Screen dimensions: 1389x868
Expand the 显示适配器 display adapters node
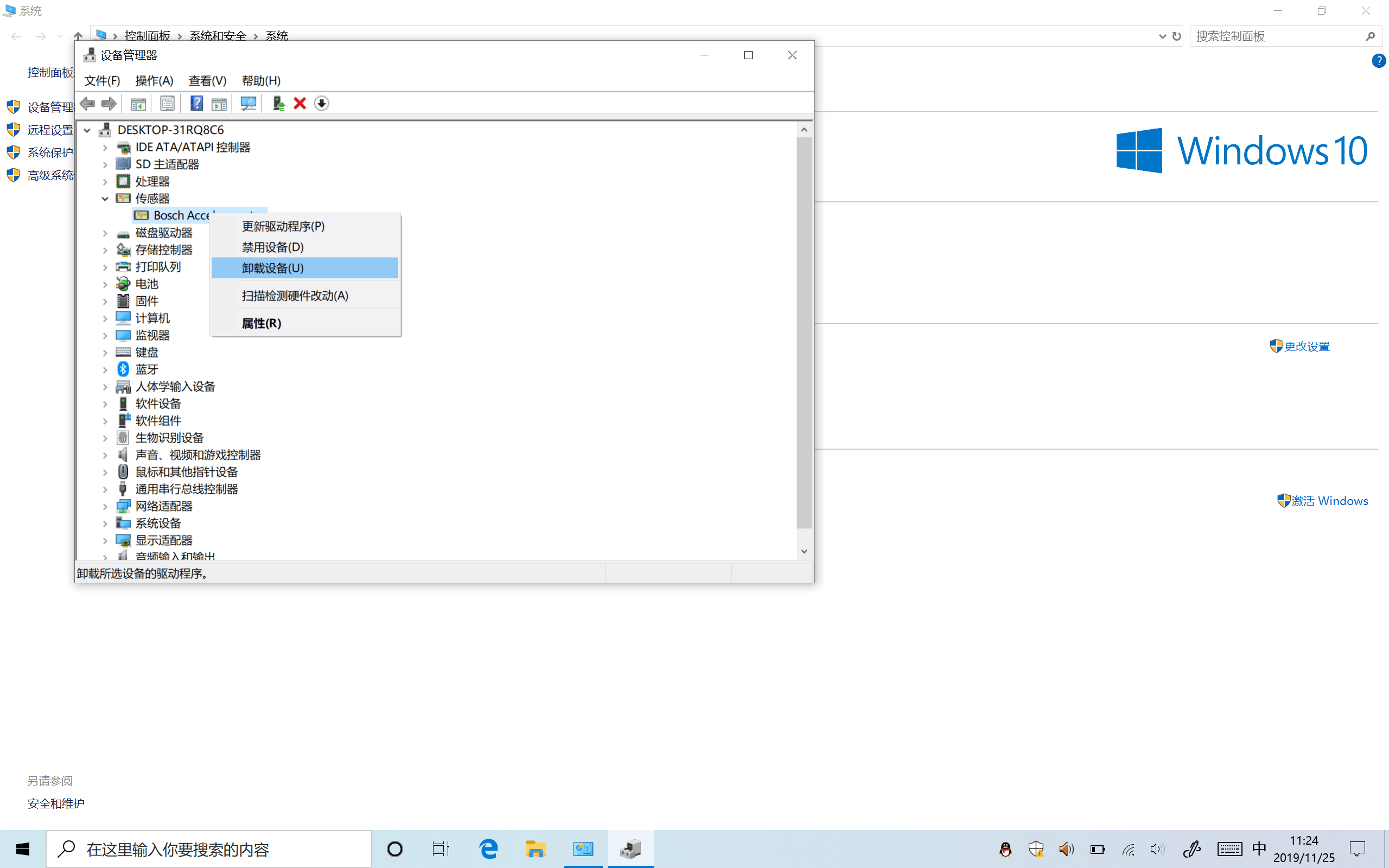[x=105, y=541]
